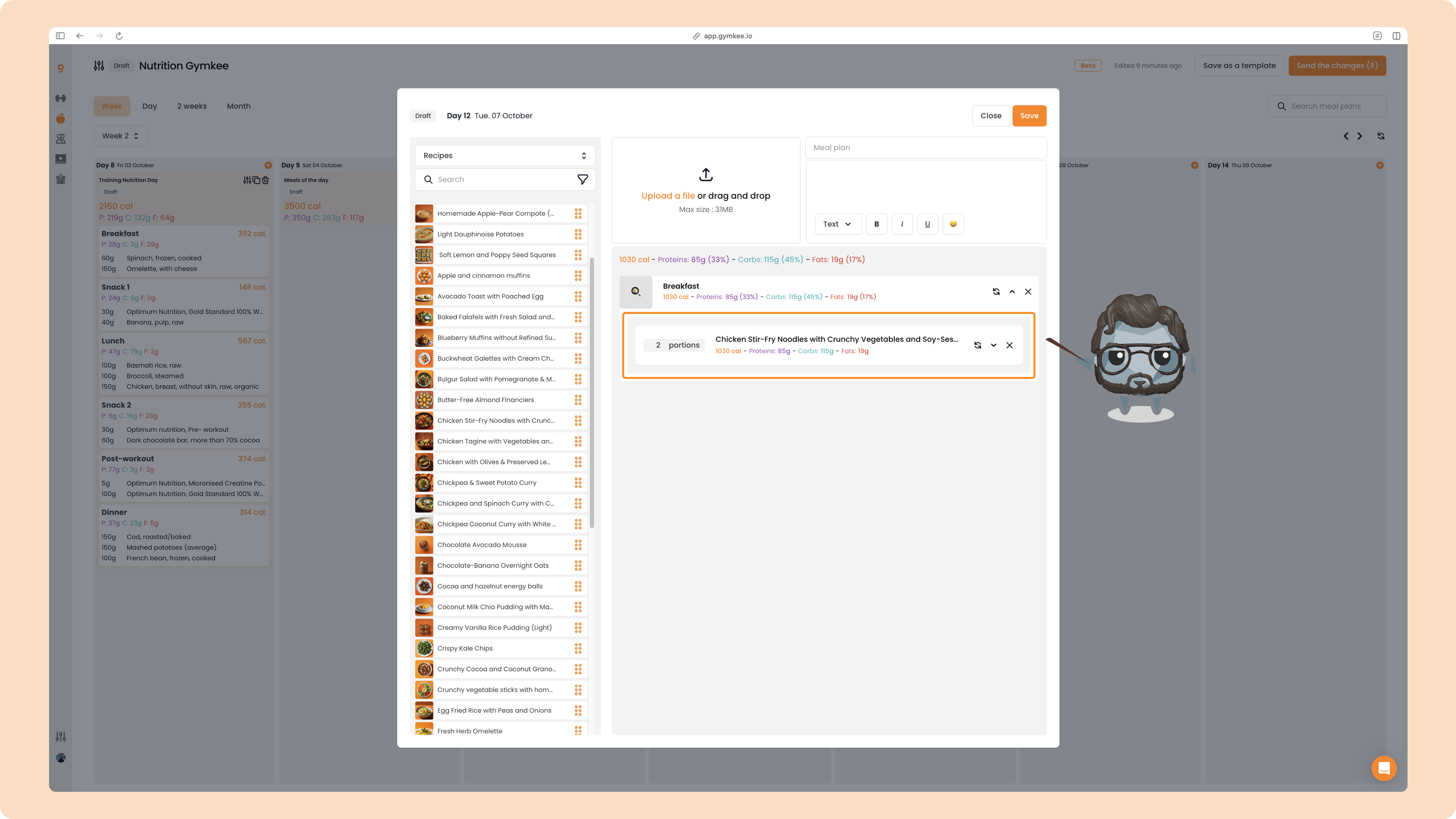Open the clients people sidebar icon

[60, 139]
